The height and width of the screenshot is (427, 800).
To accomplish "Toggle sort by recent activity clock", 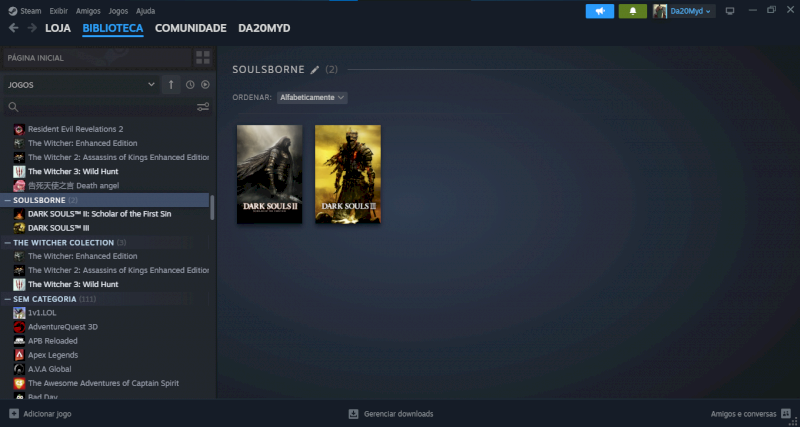I will tap(190, 85).
